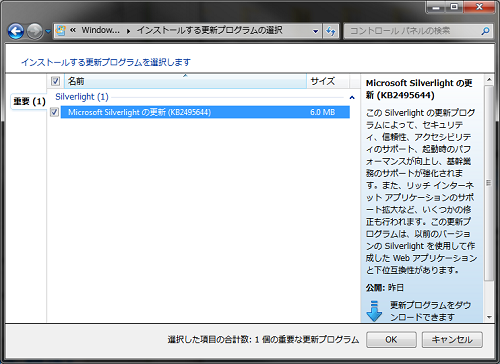Click the details pane title 'Microsoft Silverlight の更新'
This screenshot has width=500, height=364.
[419, 89]
